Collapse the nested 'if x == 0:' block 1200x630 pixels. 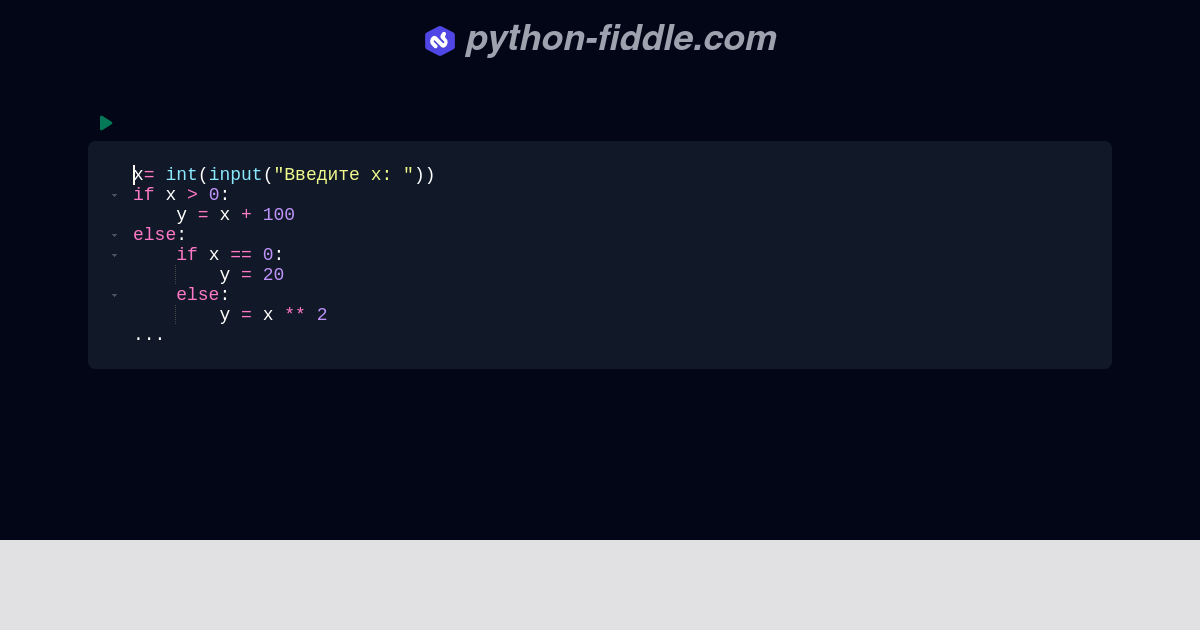[114, 255]
